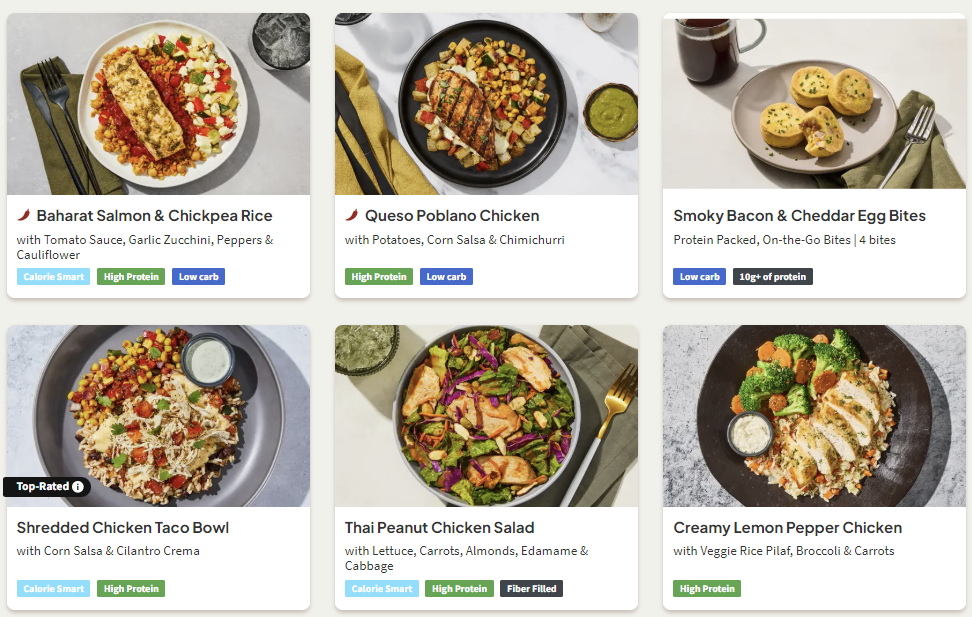Click the High Protein tag on Shredded Chicken Taco Bowl
The width and height of the screenshot is (972, 617).
point(131,589)
